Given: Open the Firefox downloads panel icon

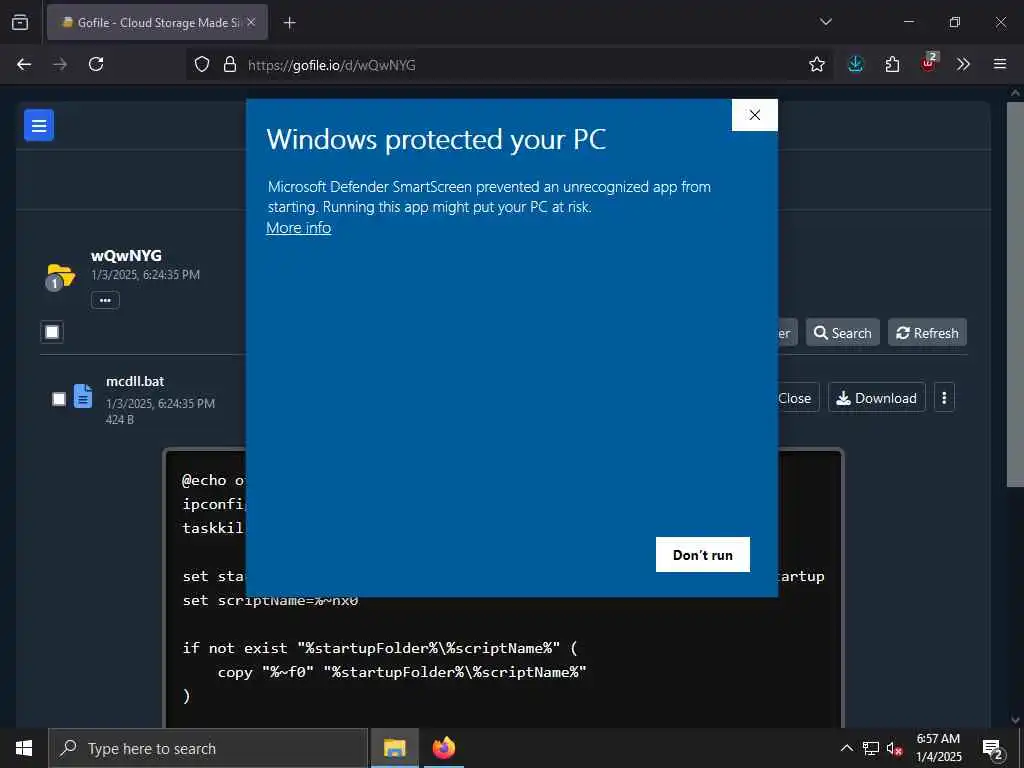Looking at the screenshot, I should click(856, 64).
